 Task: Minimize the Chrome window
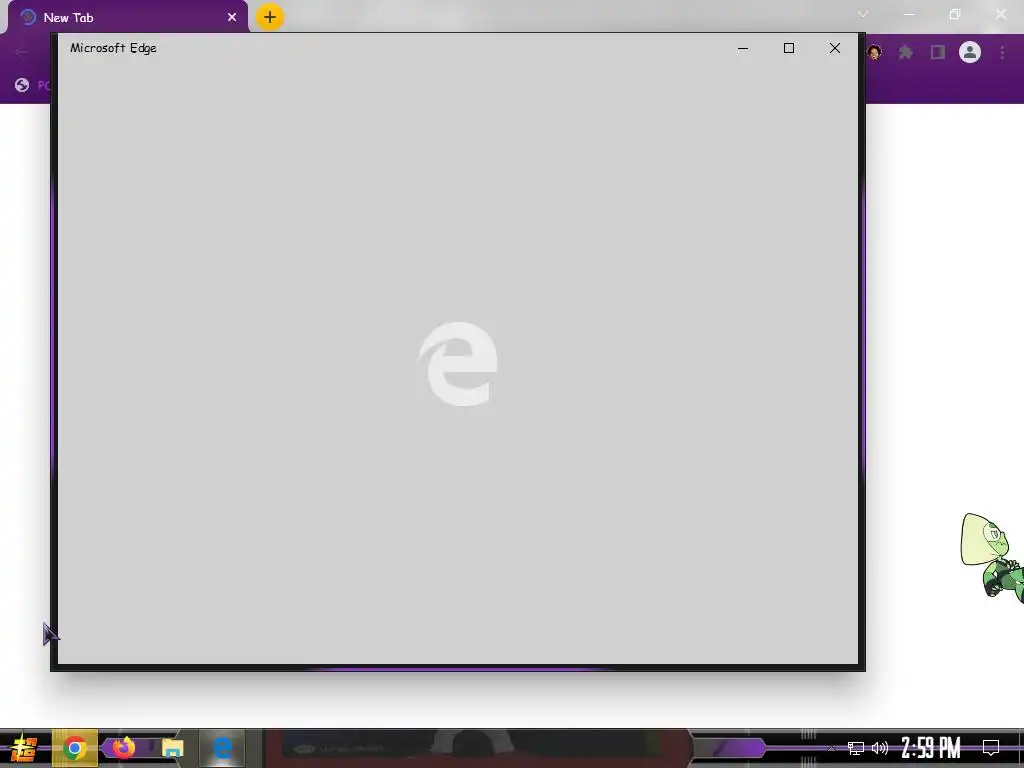(909, 14)
